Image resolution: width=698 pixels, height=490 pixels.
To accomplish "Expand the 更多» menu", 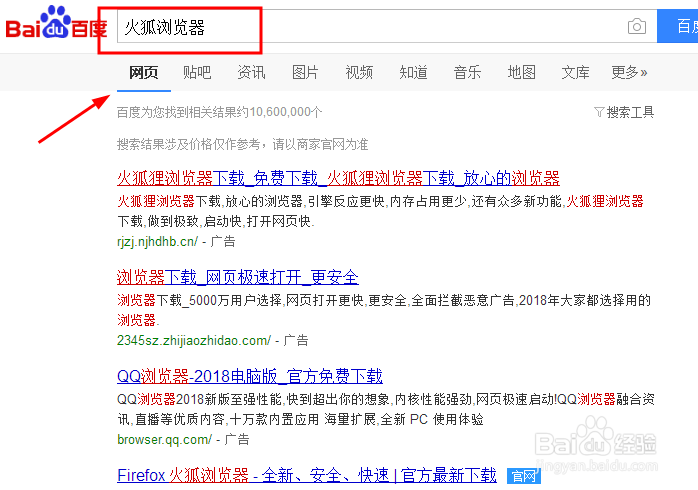I will coord(629,72).
